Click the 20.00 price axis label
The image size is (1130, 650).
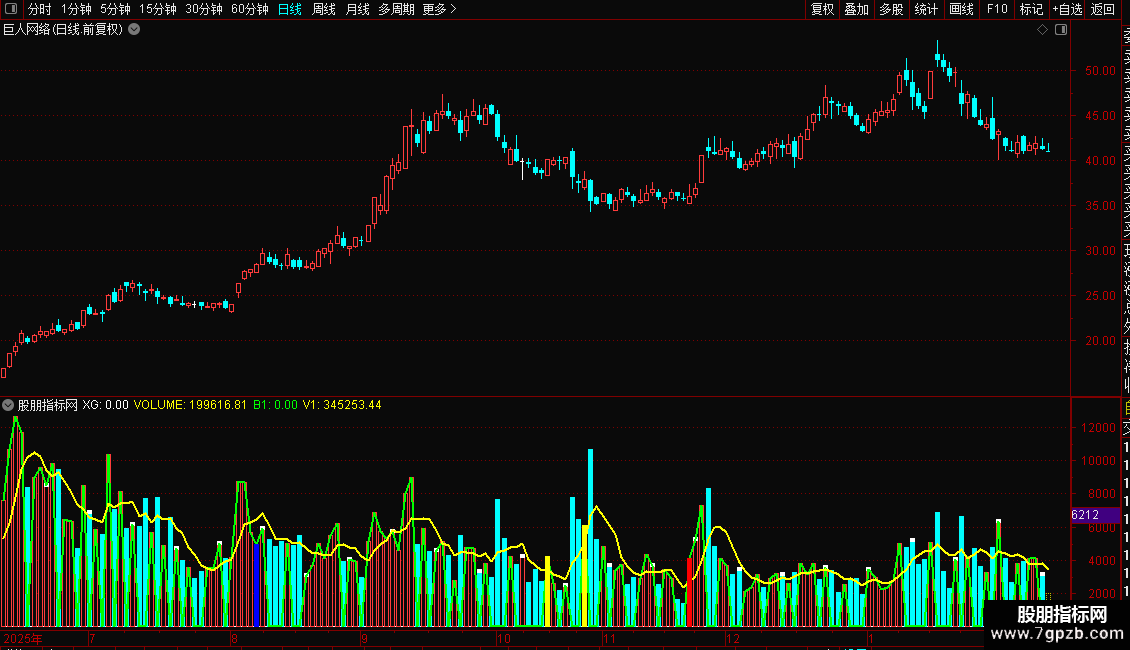point(1100,341)
